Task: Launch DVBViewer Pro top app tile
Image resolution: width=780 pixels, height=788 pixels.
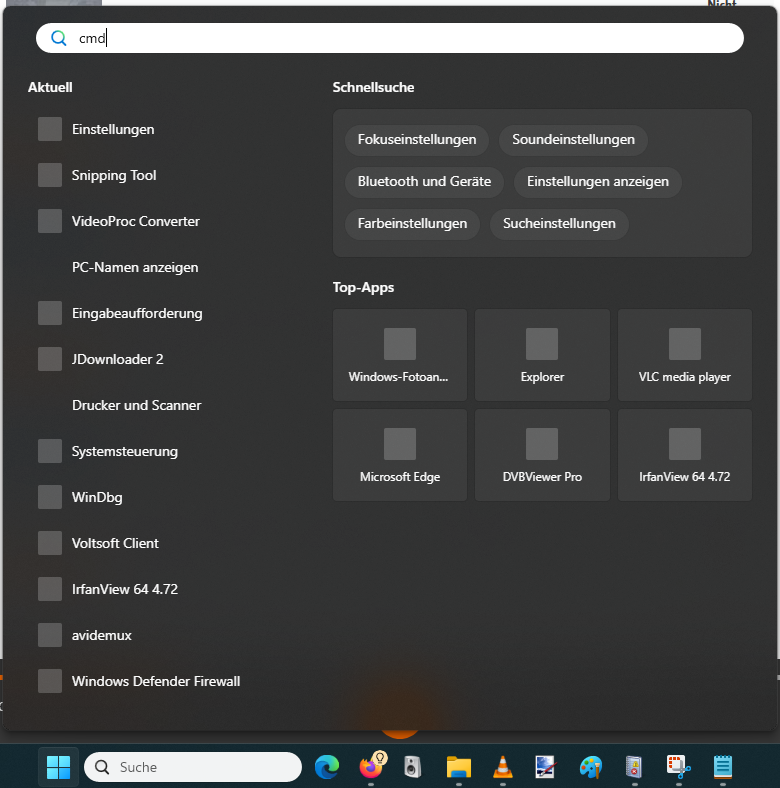Action: coord(542,455)
